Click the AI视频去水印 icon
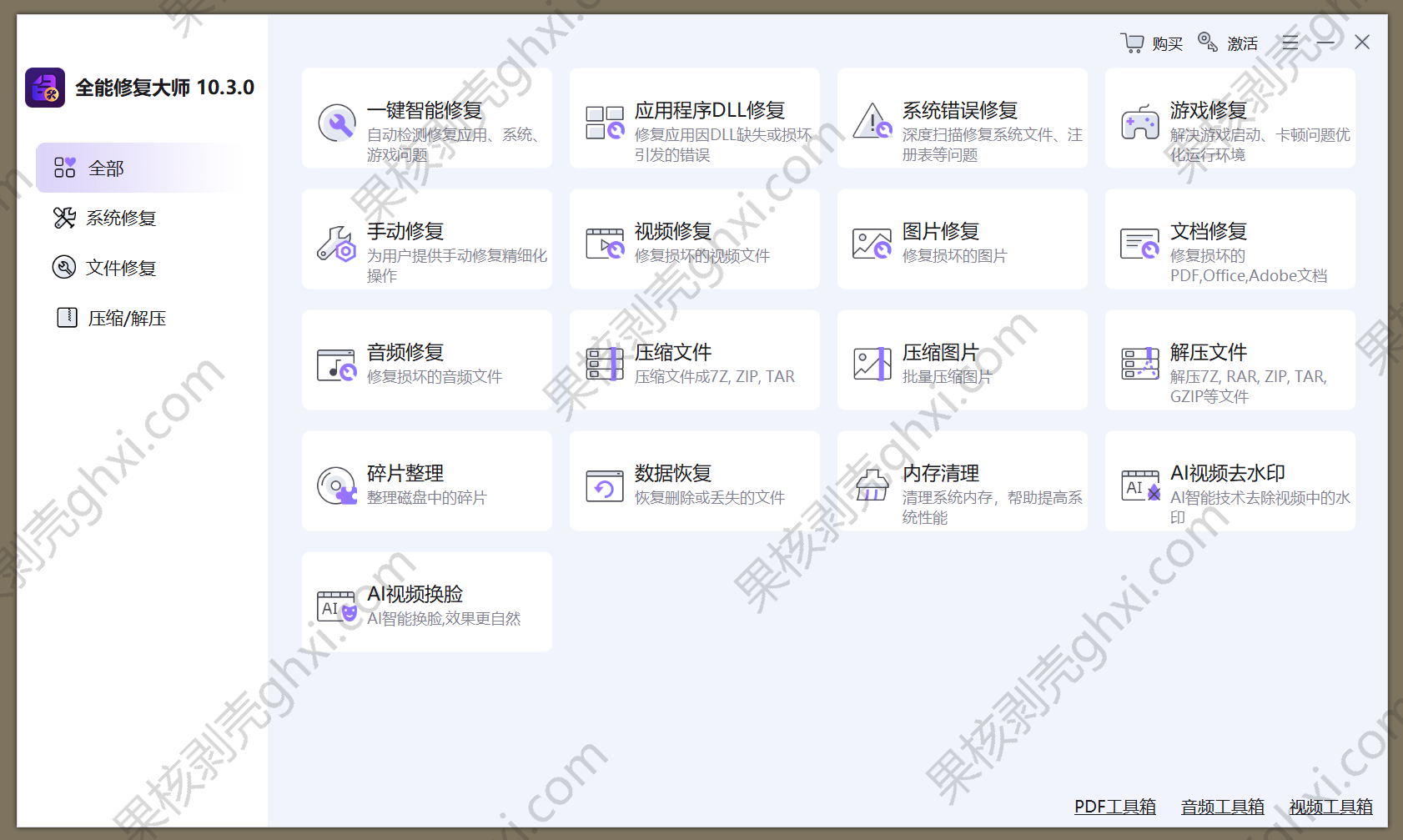 1140,485
